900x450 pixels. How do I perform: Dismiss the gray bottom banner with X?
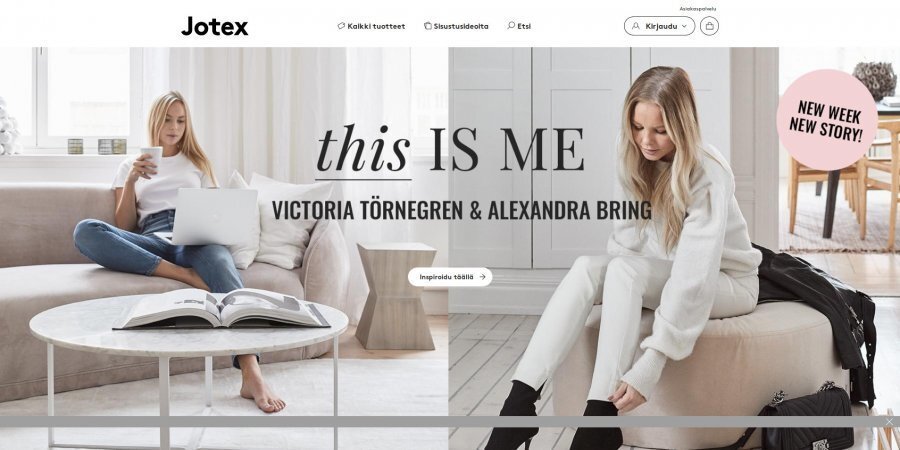889,422
